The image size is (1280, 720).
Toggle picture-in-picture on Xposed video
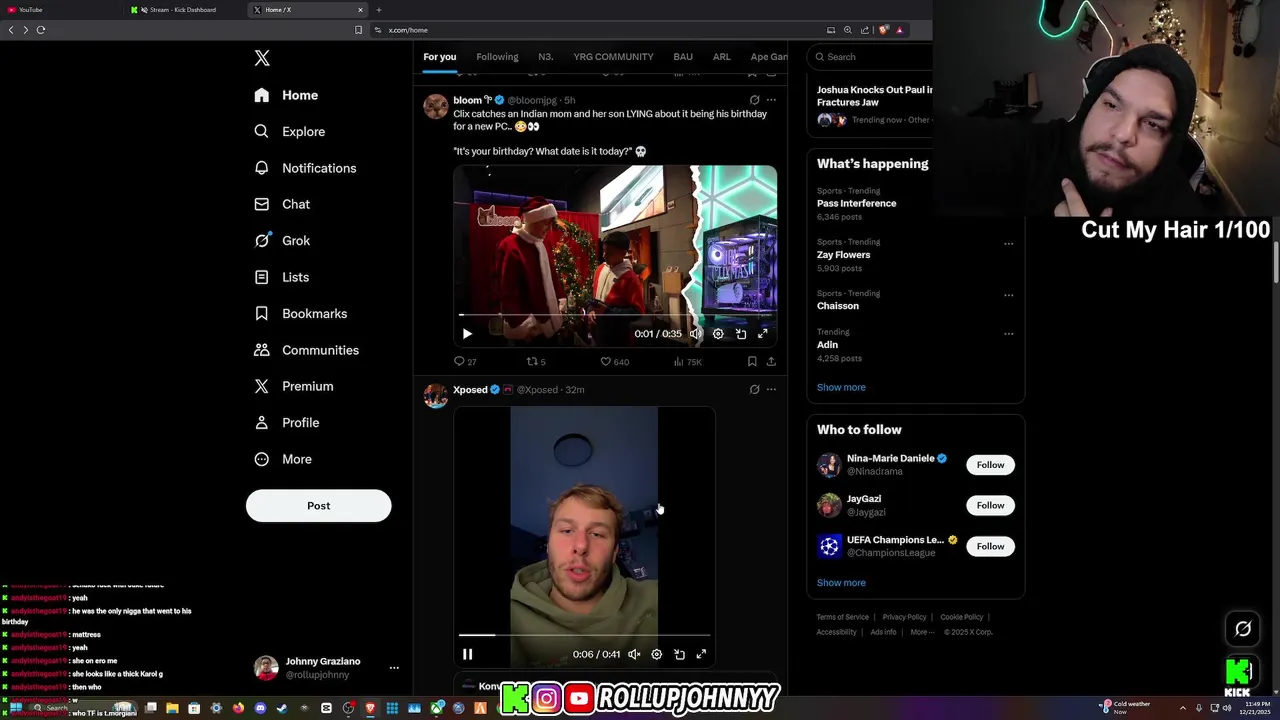(x=679, y=654)
